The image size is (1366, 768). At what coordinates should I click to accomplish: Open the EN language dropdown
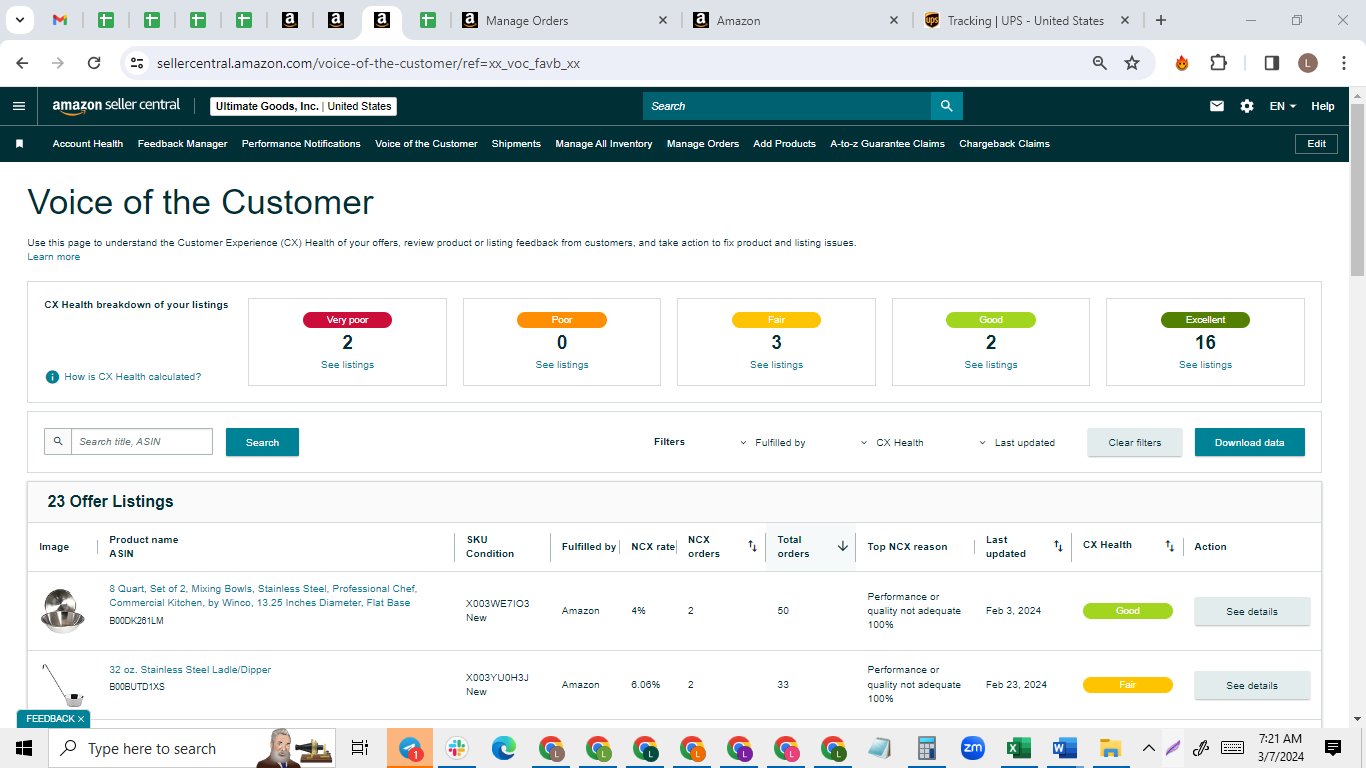(1283, 106)
